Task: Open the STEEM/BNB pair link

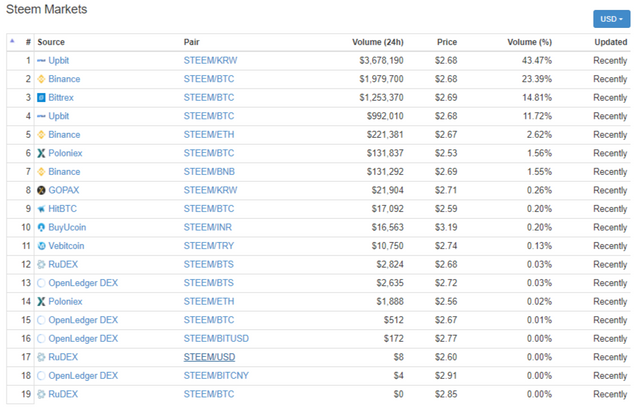Action: (x=209, y=172)
